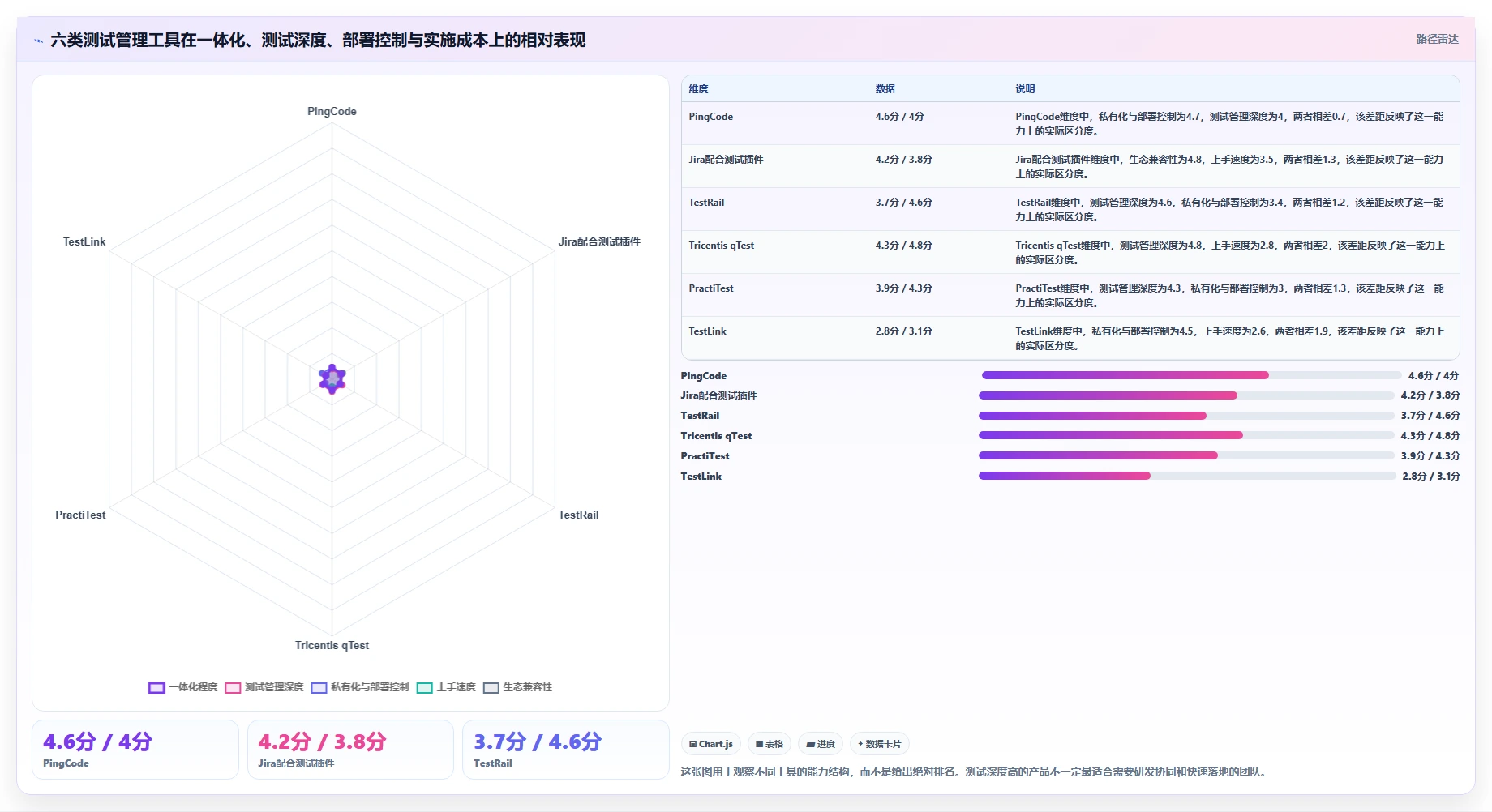Image resolution: width=1492 pixels, height=812 pixels.
Task: Click the PractiTest radar axis label
Action: coord(80,515)
